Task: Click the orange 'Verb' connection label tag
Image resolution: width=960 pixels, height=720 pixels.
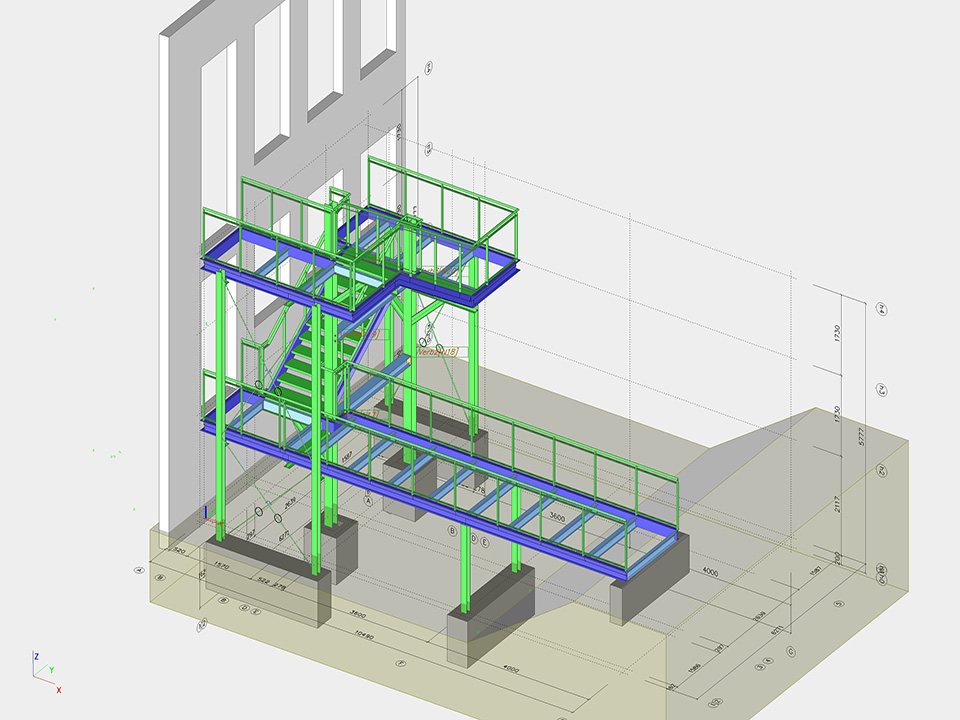Action: point(437,352)
